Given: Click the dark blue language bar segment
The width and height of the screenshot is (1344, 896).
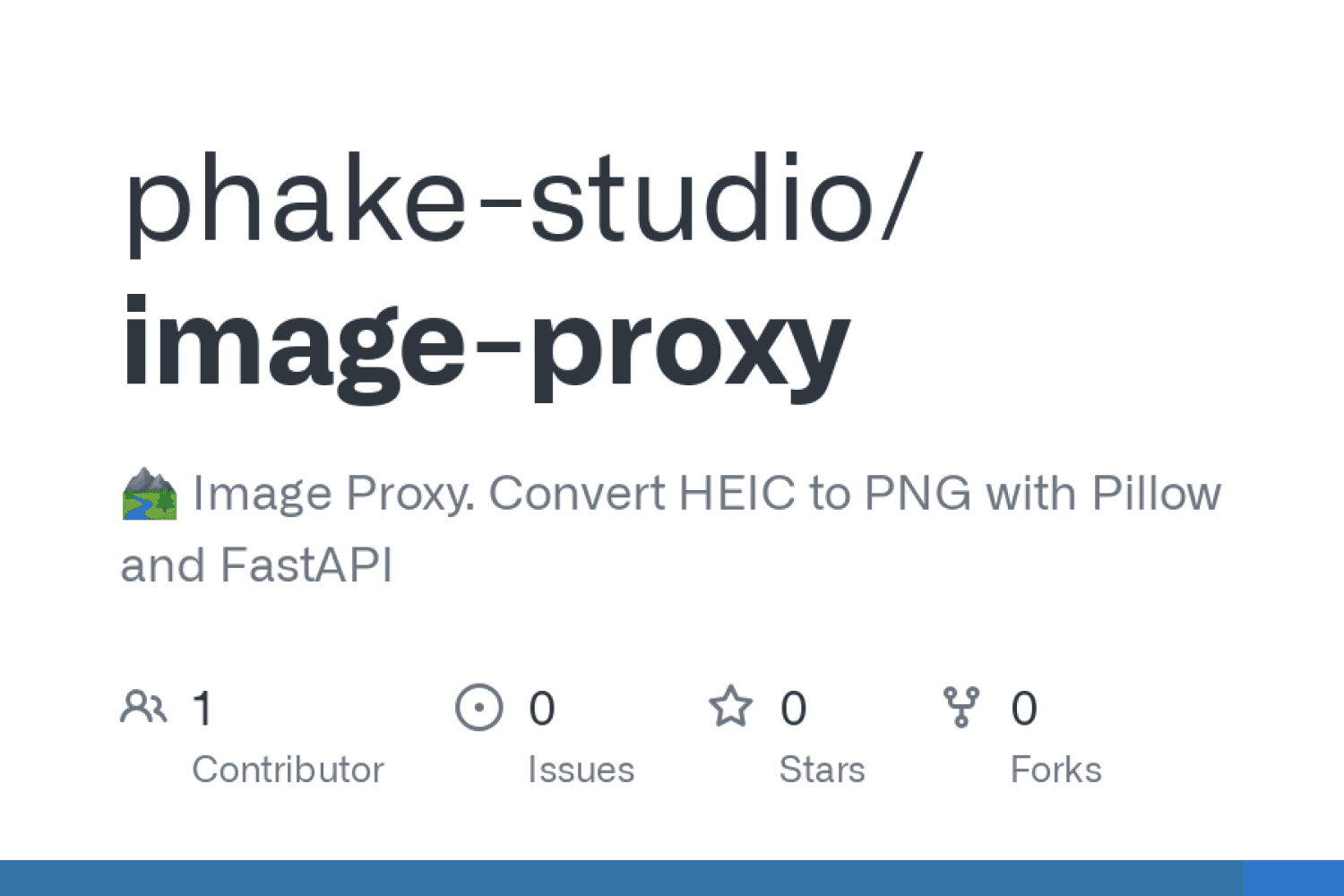Looking at the screenshot, I should 621,878.
